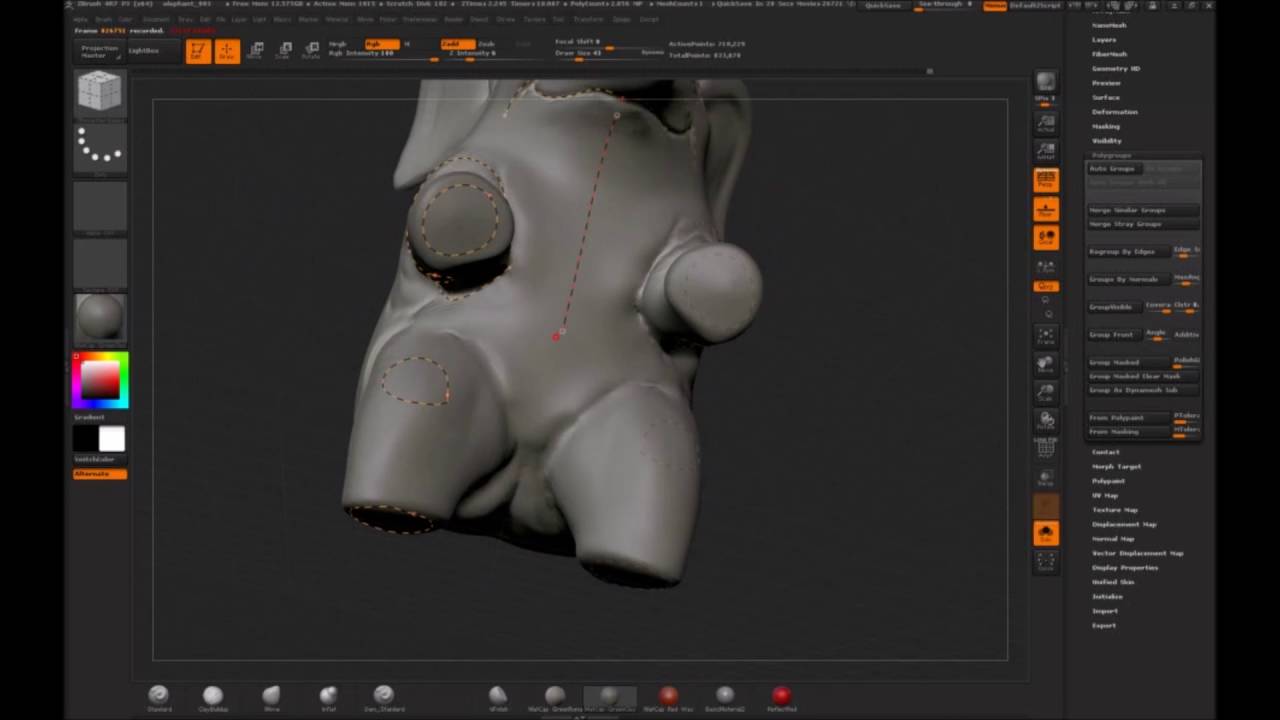Click the Actual size icon

1045,124
